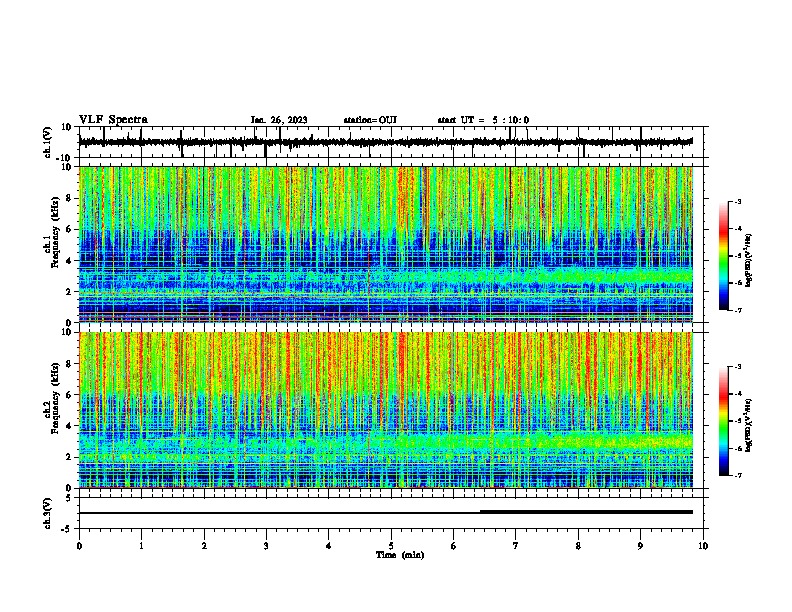This screenshot has width=792, height=612.
Task: Click the ch.1 color bar log(PSD) label
Action: [749, 261]
